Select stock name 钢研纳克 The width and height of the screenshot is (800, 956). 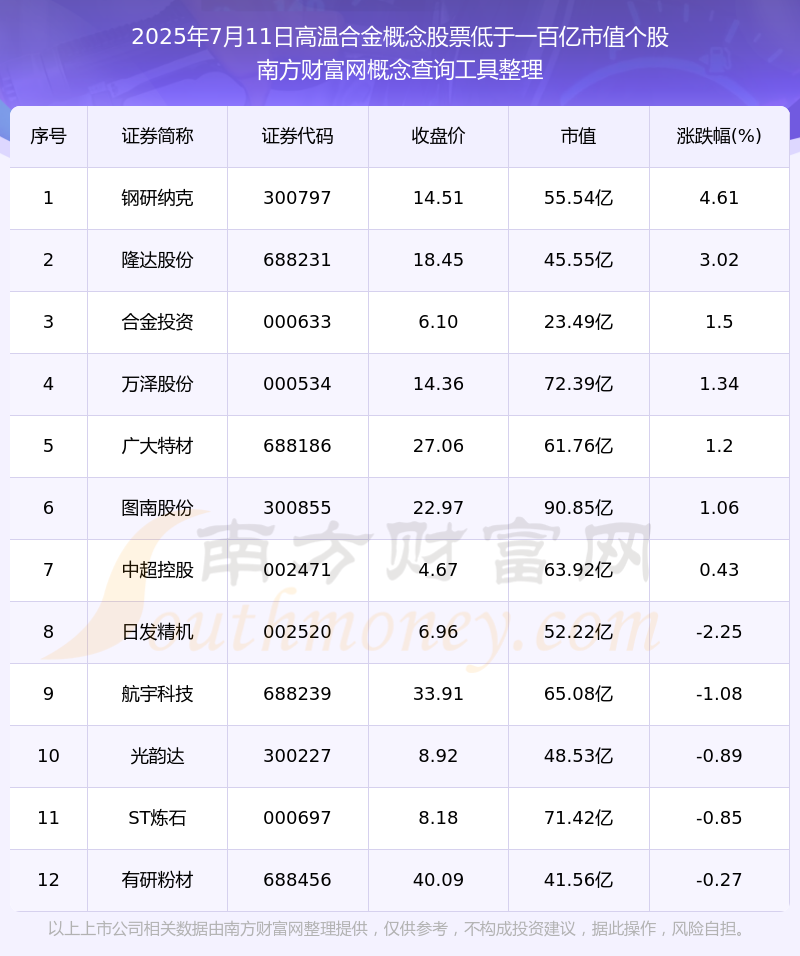click(x=157, y=198)
